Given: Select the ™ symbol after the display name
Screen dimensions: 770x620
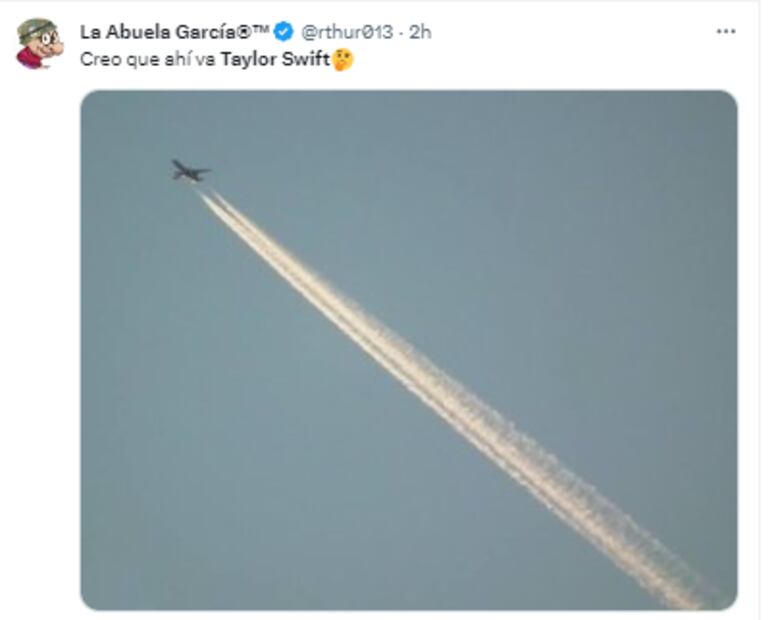Looking at the screenshot, I should tap(261, 29).
